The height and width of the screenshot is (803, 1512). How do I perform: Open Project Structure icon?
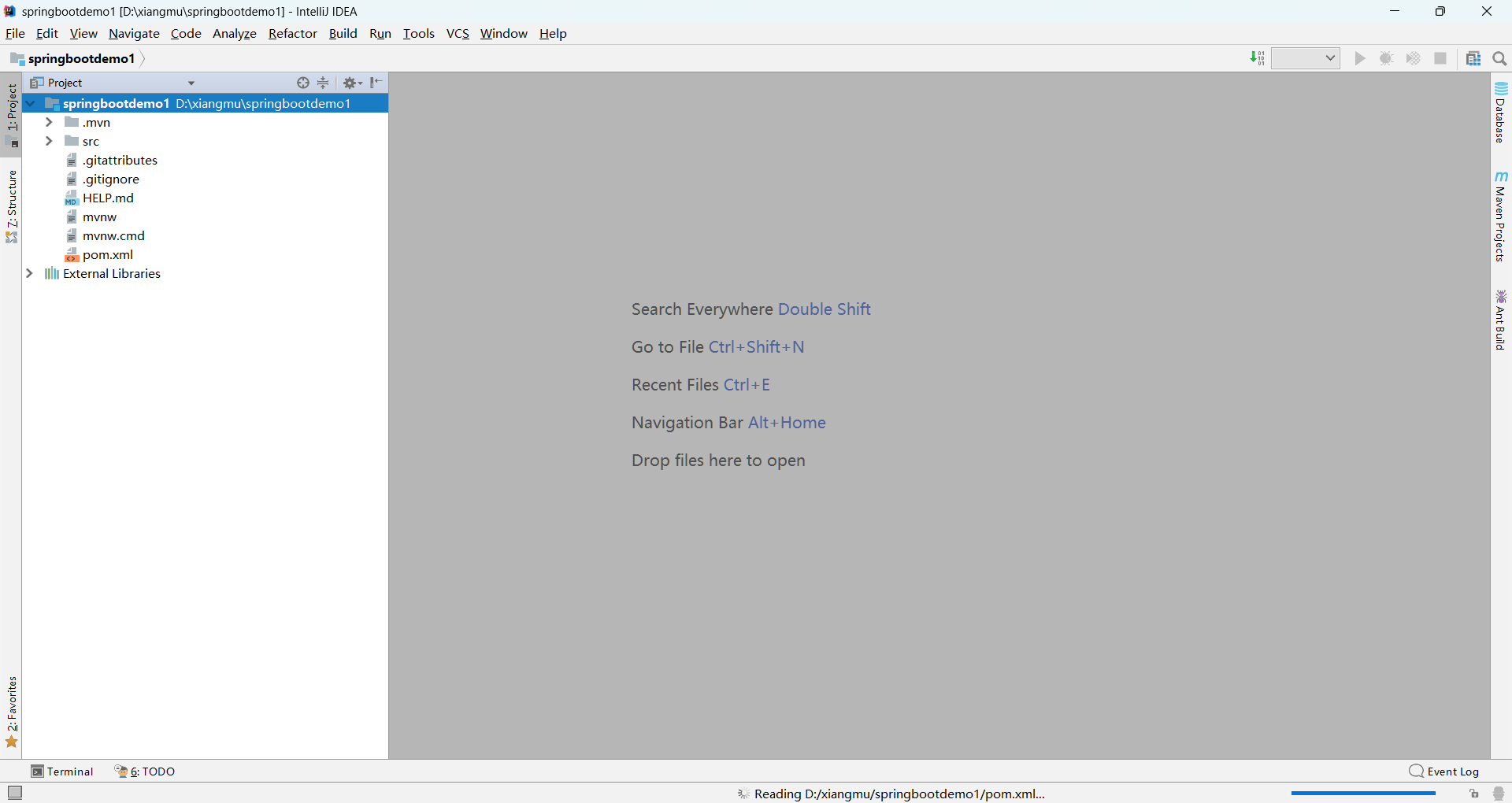tap(1473, 58)
